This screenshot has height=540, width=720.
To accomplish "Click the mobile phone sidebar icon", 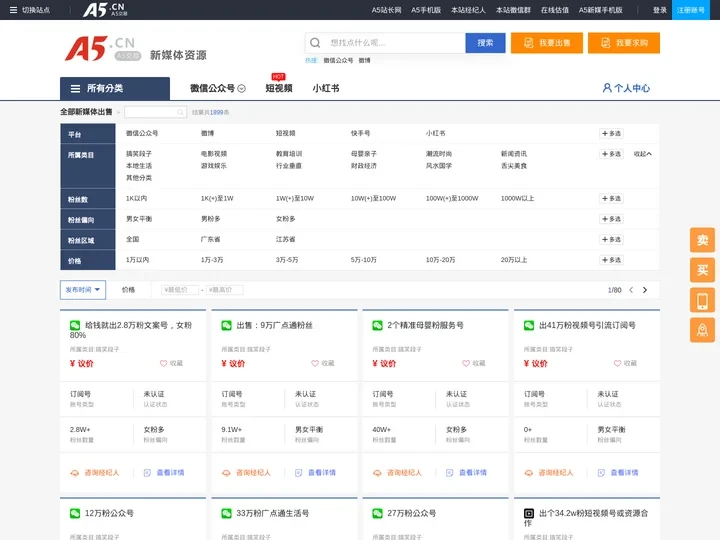I will [702, 300].
